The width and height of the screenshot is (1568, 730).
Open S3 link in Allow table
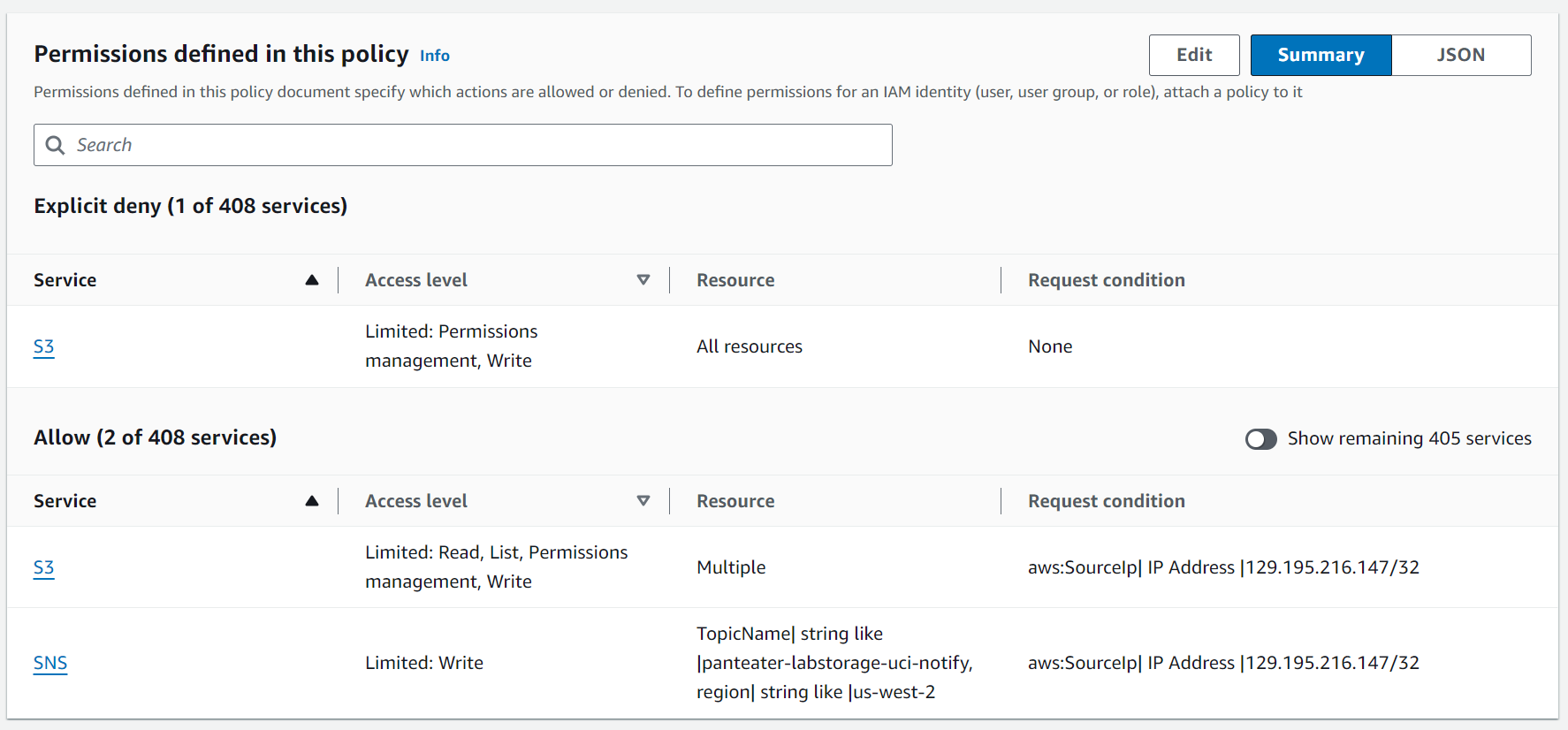point(44,567)
